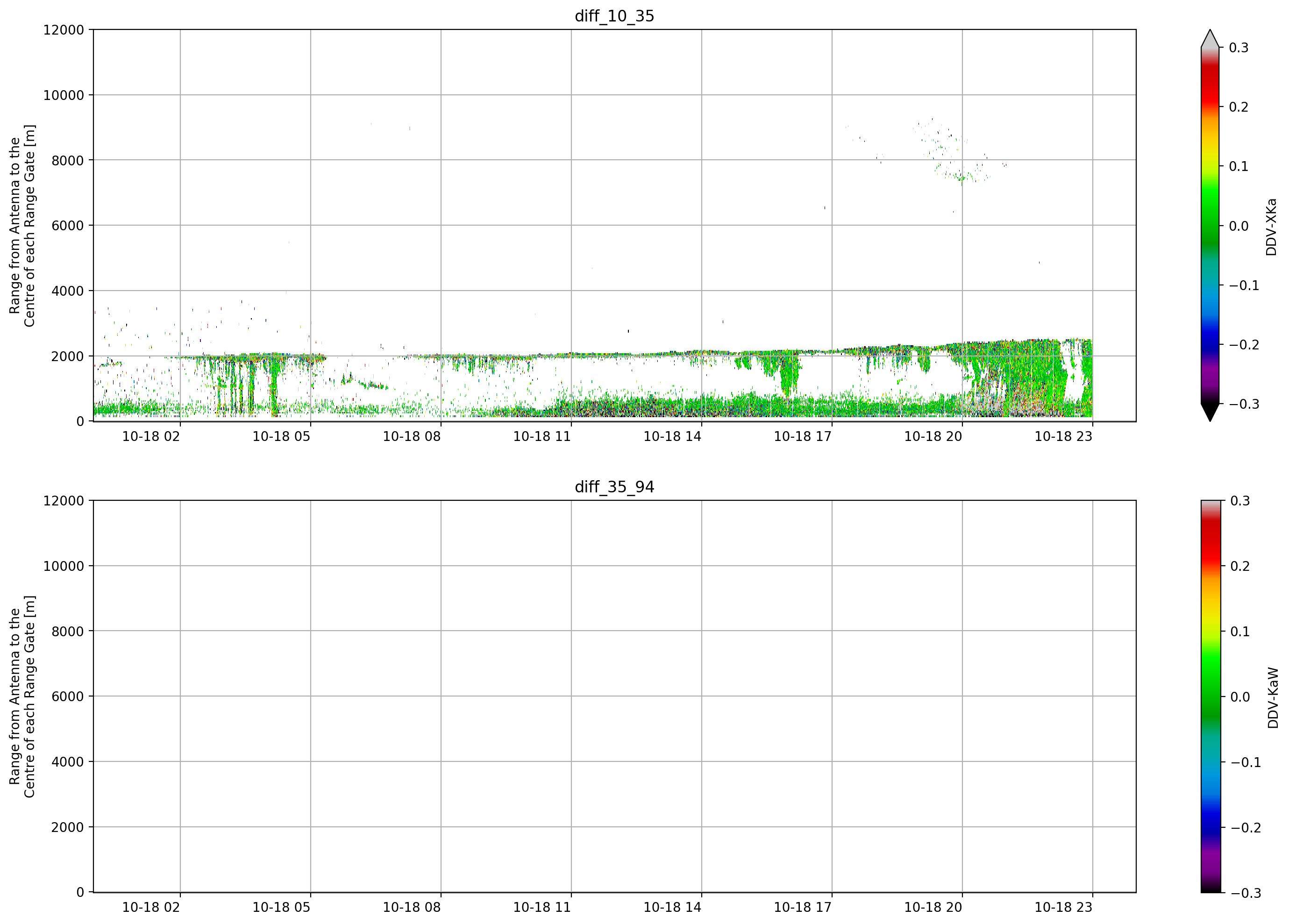Click the 0.0 tick on DDV-KaW colorbar
1289x924 pixels.
tap(1239, 697)
